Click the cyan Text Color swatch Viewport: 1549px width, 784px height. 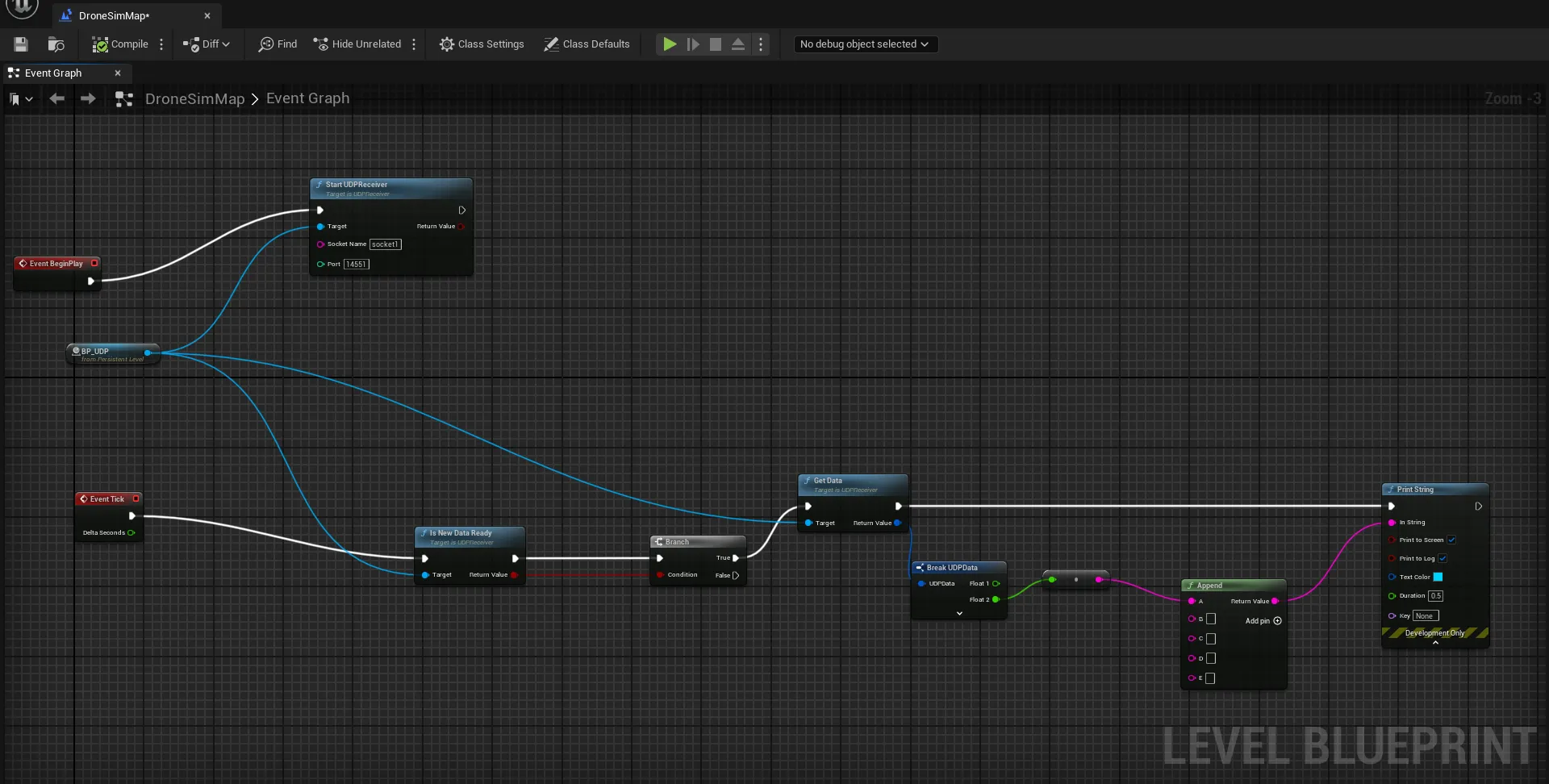coord(1438,578)
